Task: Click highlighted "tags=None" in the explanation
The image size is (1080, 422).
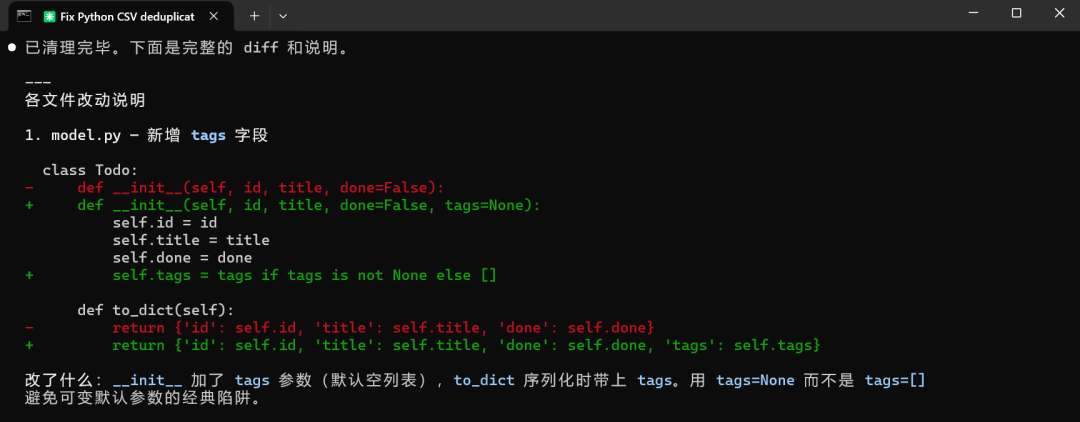Action: coord(756,381)
